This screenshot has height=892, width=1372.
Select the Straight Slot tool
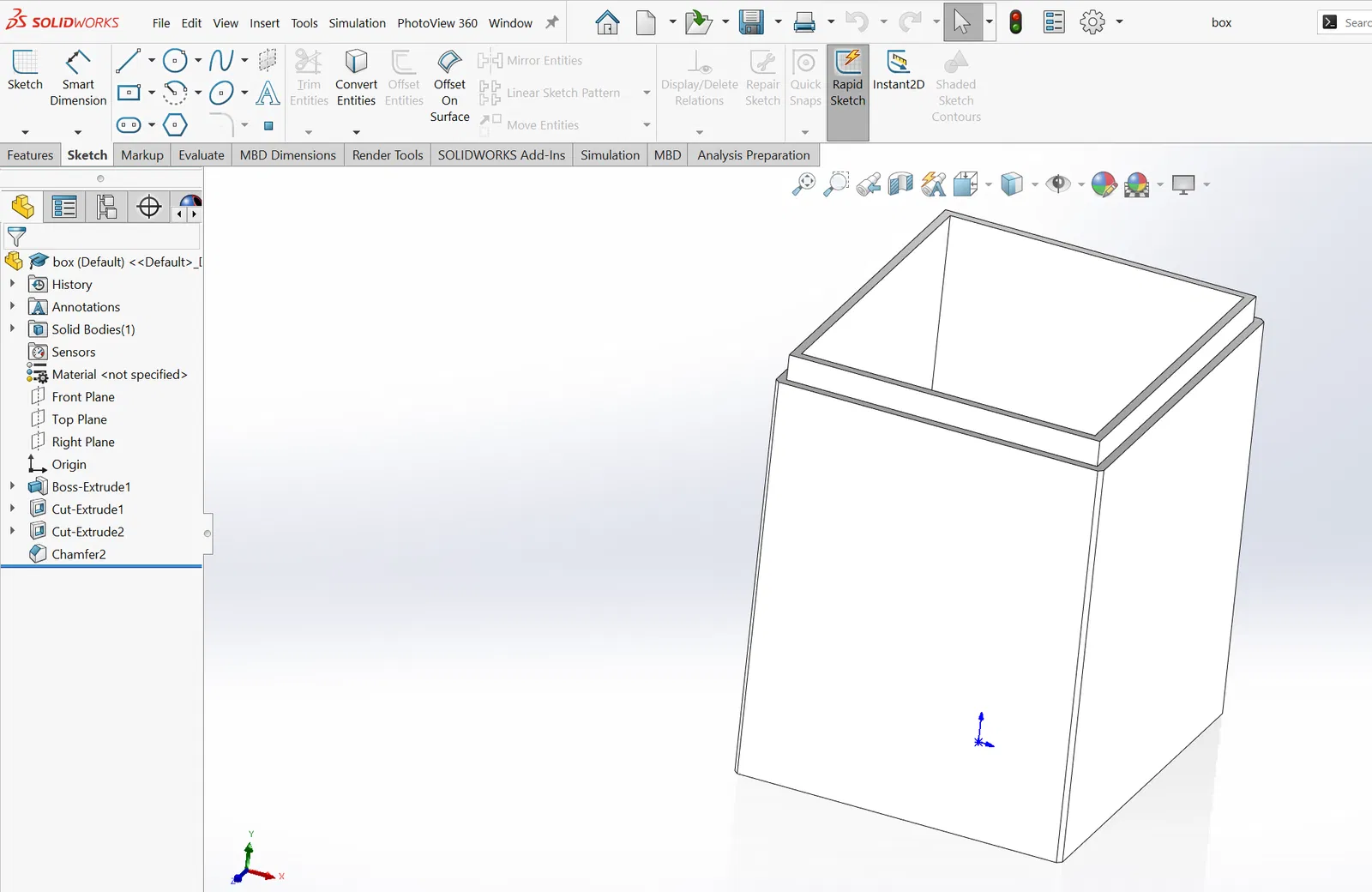[x=129, y=125]
